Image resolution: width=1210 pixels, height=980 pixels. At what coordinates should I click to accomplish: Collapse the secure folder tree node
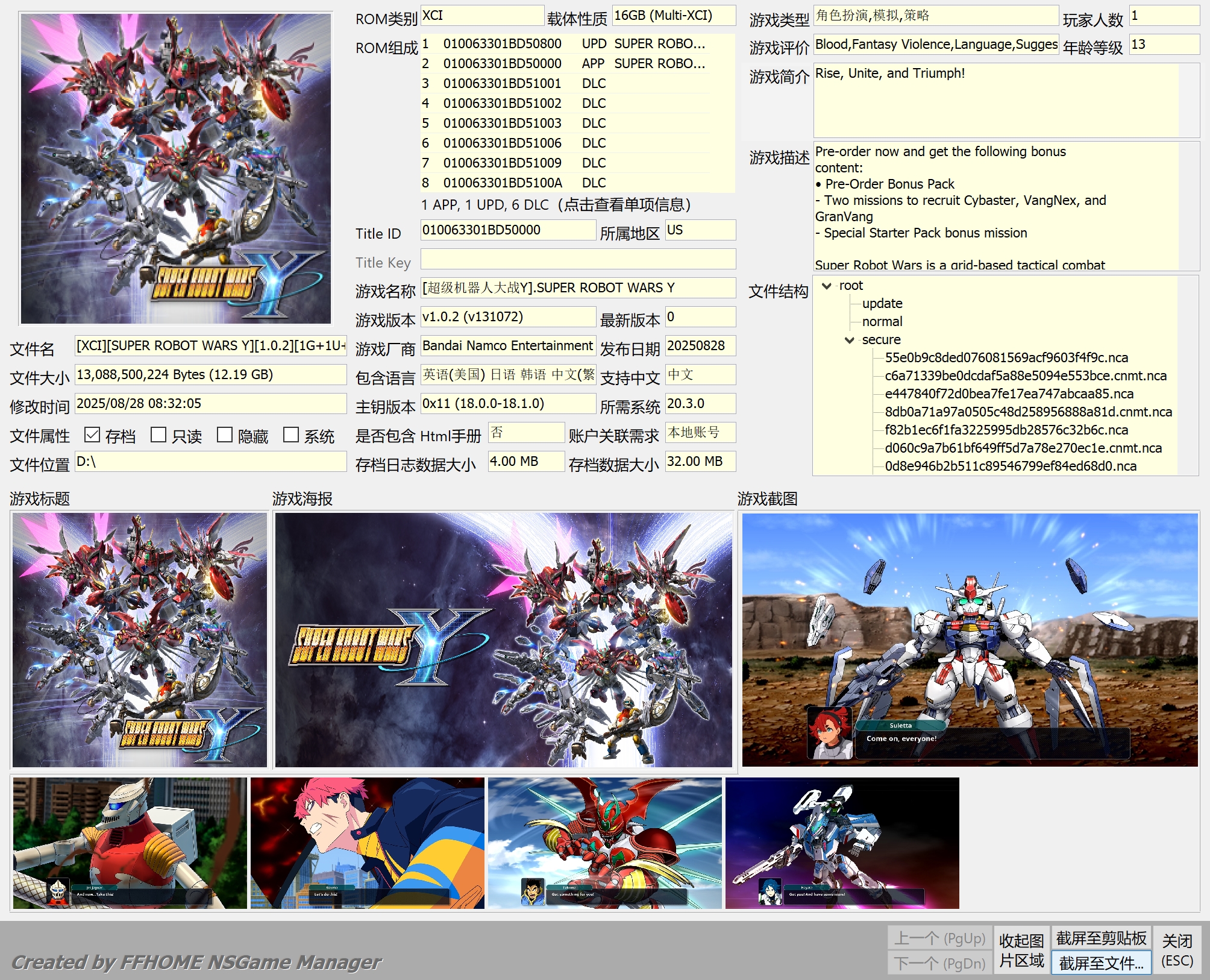[x=850, y=340]
